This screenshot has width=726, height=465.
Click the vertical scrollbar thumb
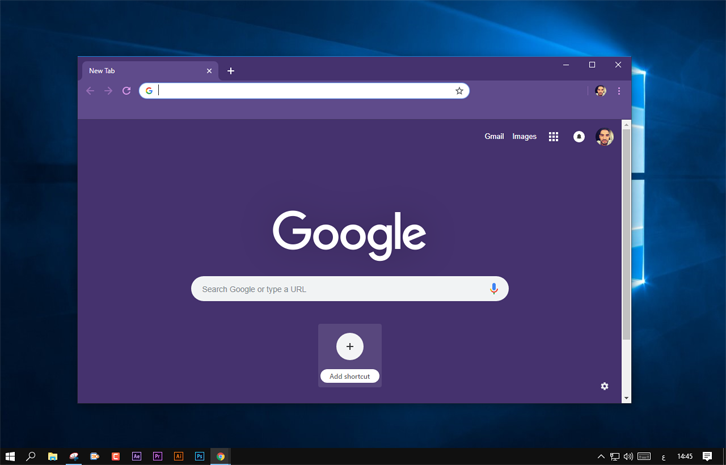(x=626, y=235)
